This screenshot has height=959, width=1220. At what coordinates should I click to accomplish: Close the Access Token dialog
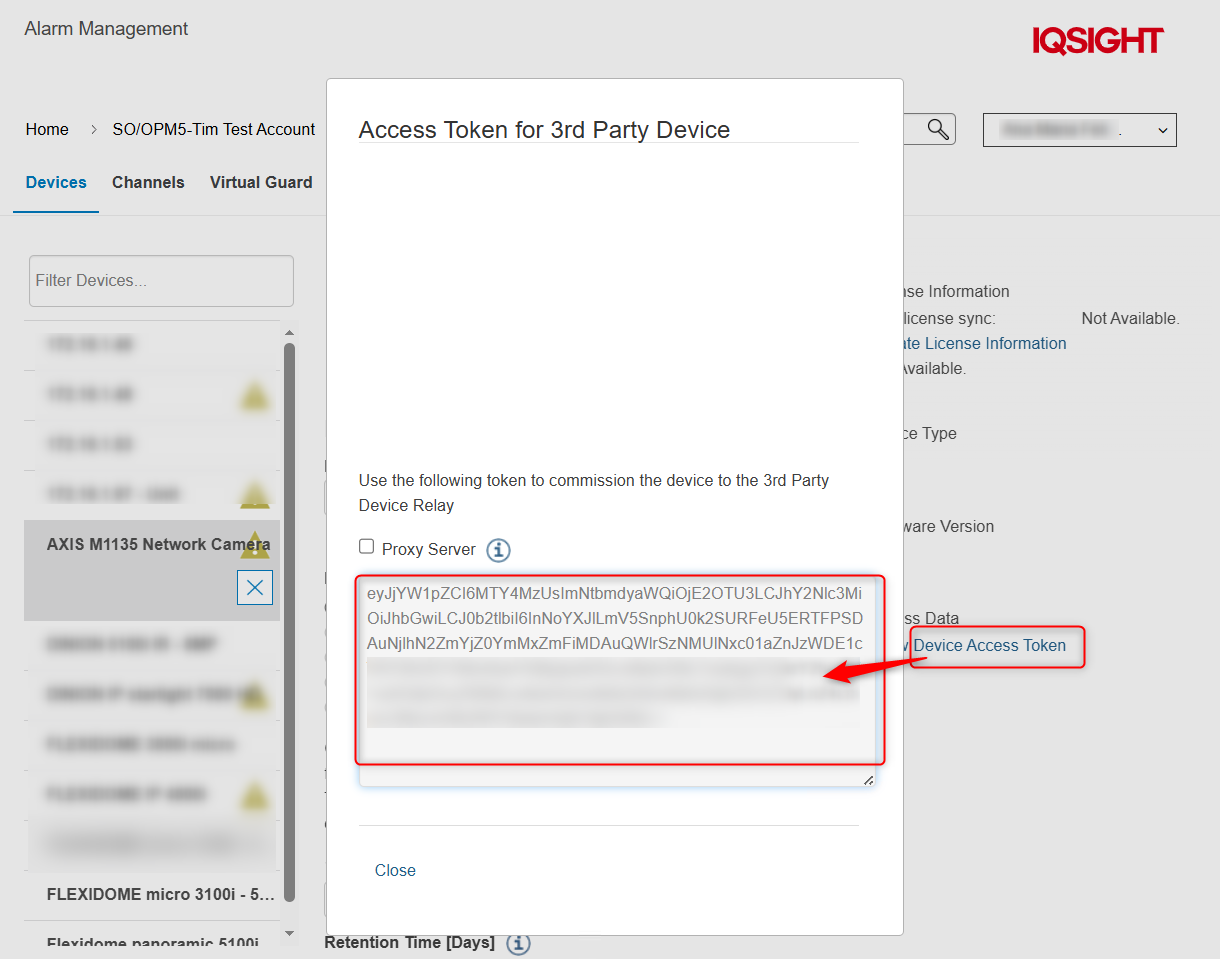pyautogui.click(x=395, y=870)
